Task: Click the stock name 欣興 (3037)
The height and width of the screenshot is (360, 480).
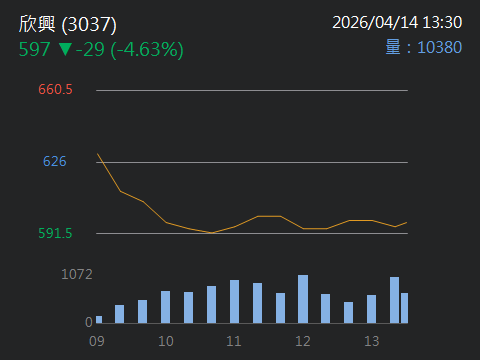Action: [68, 24]
